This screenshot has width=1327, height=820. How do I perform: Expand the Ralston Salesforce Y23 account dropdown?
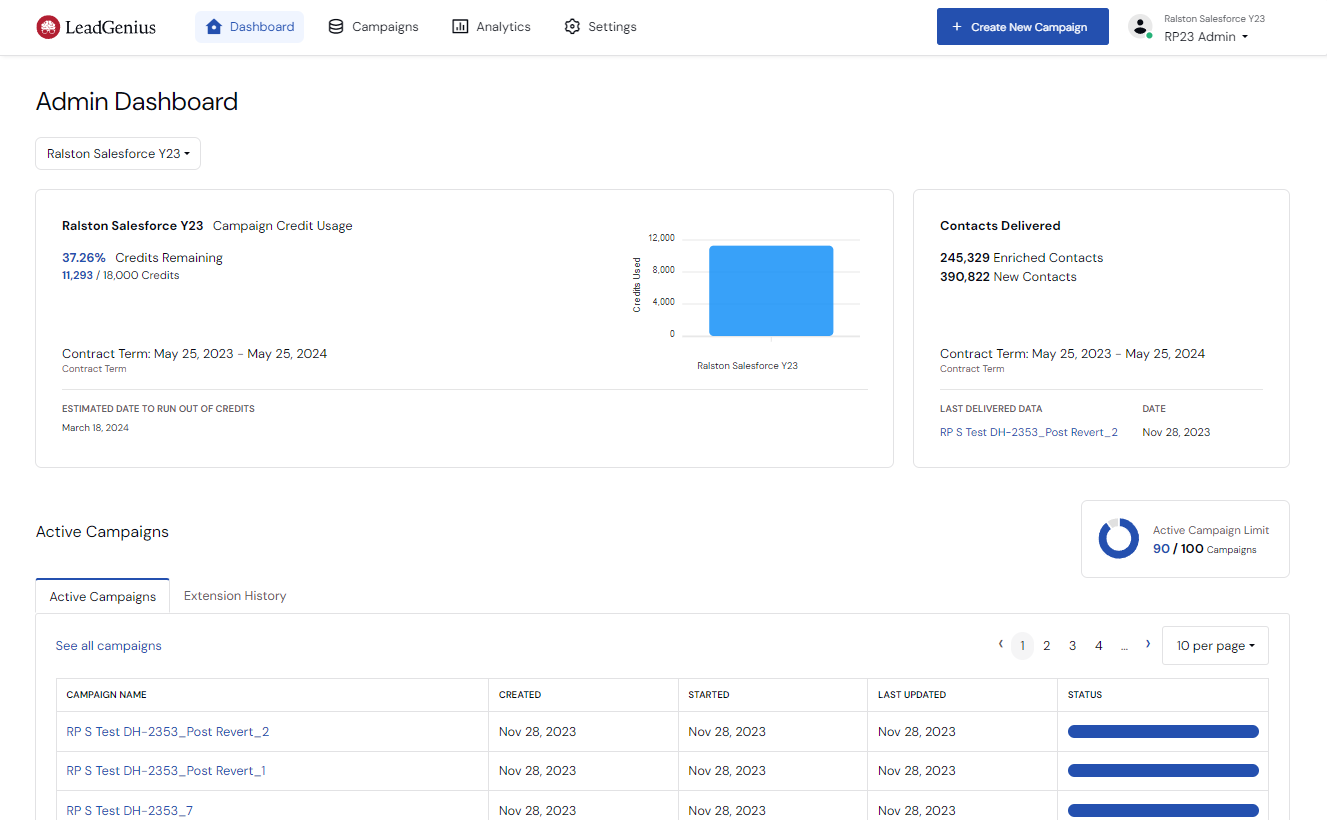[118, 154]
